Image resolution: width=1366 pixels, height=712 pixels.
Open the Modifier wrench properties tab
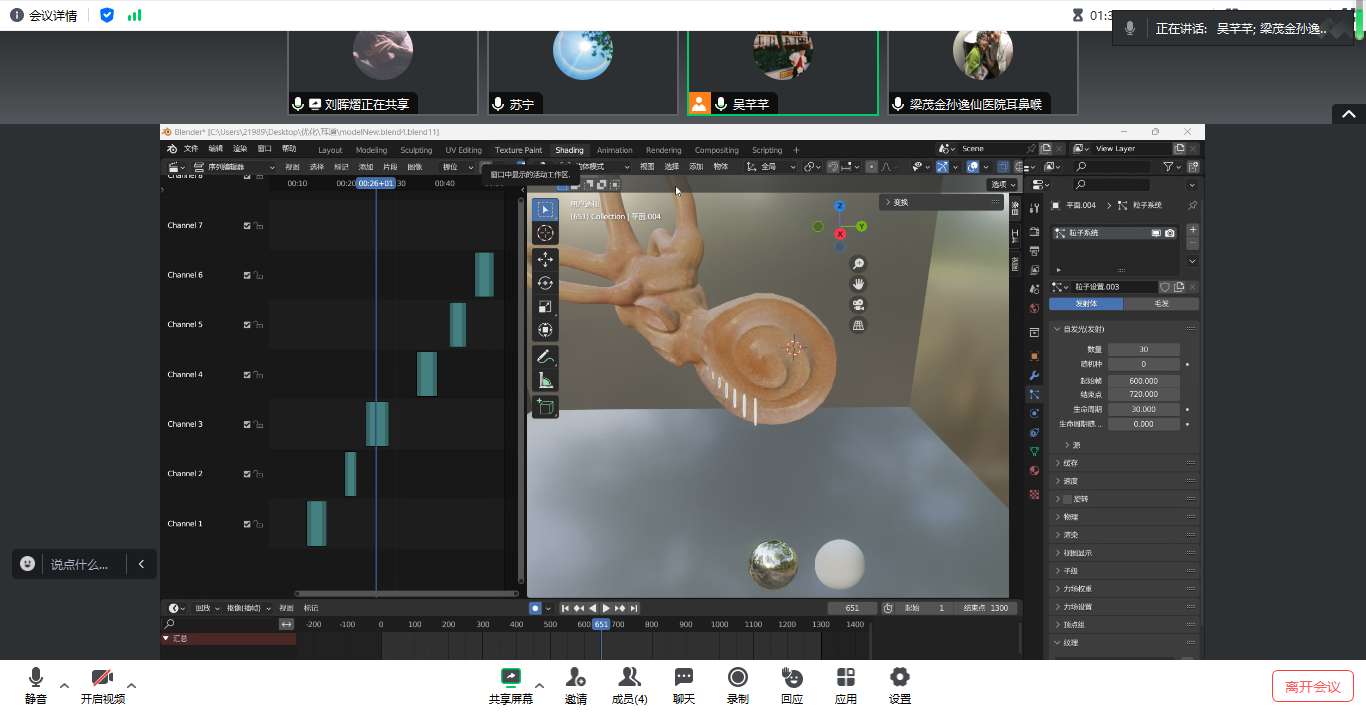[x=1034, y=375]
